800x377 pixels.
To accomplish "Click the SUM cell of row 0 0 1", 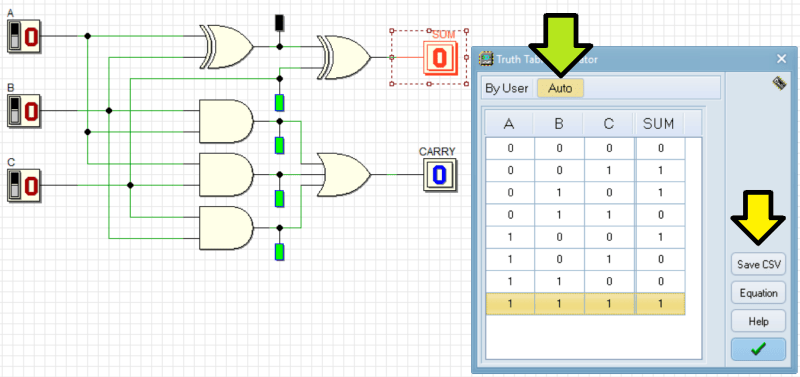I will [660, 170].
